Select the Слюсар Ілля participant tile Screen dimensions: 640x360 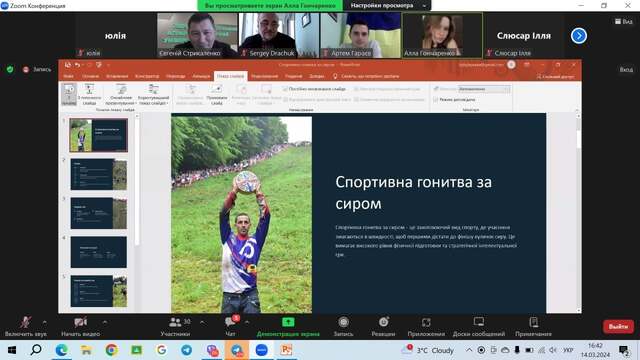[524, 36]
